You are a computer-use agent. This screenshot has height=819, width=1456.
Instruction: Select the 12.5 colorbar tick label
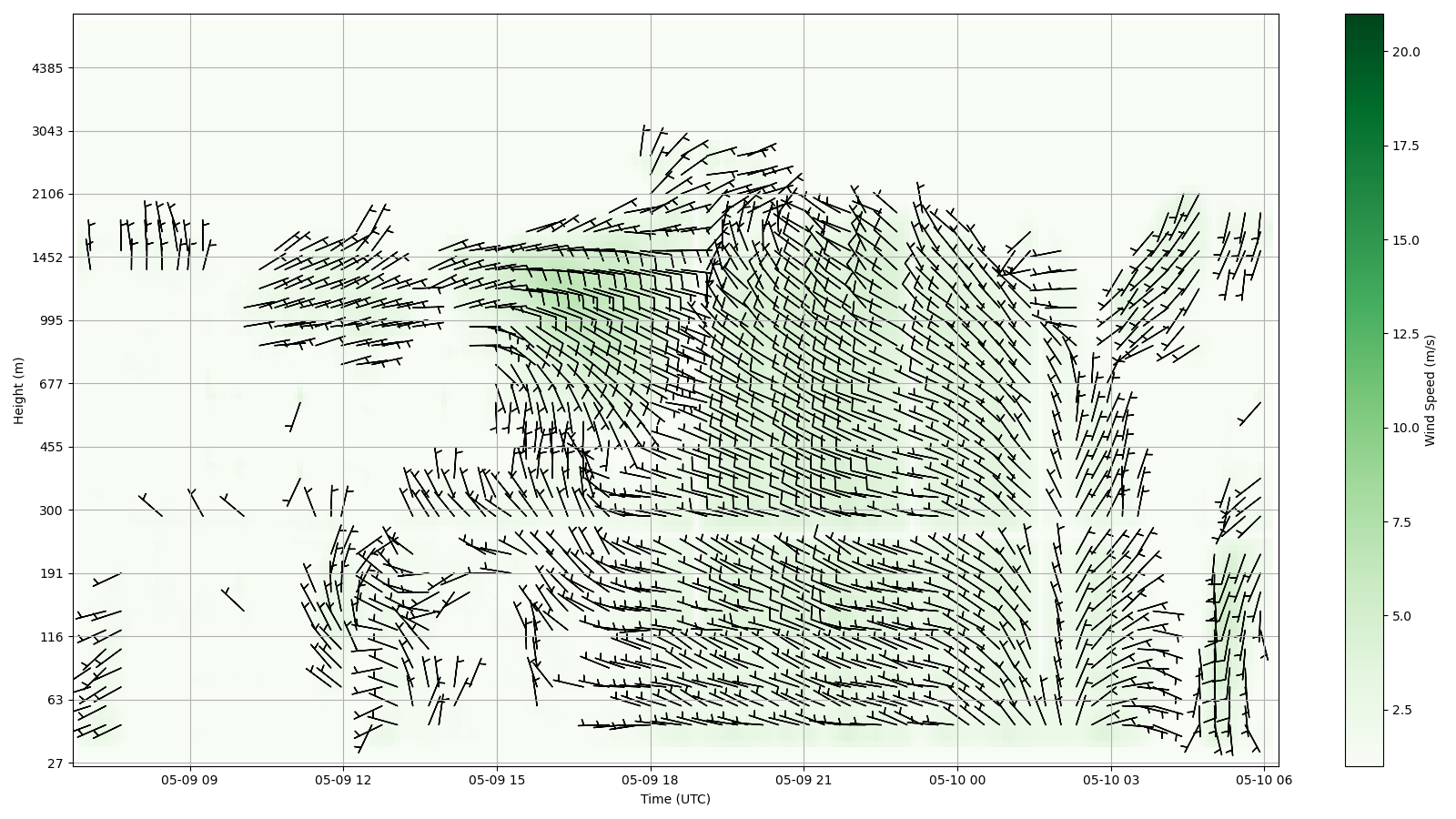(1405, 334)
